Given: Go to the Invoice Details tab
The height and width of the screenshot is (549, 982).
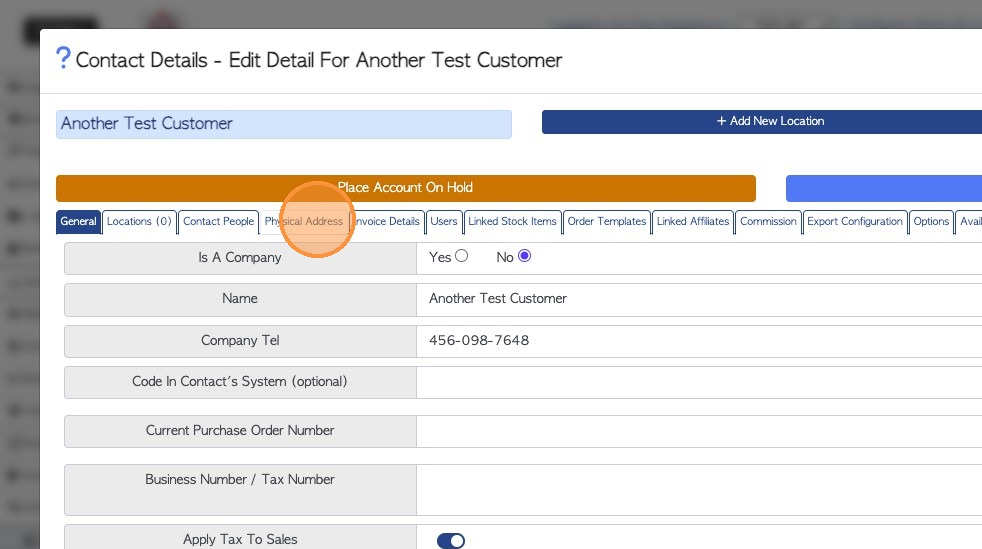Looking at the screenshot, I should 387,222.
